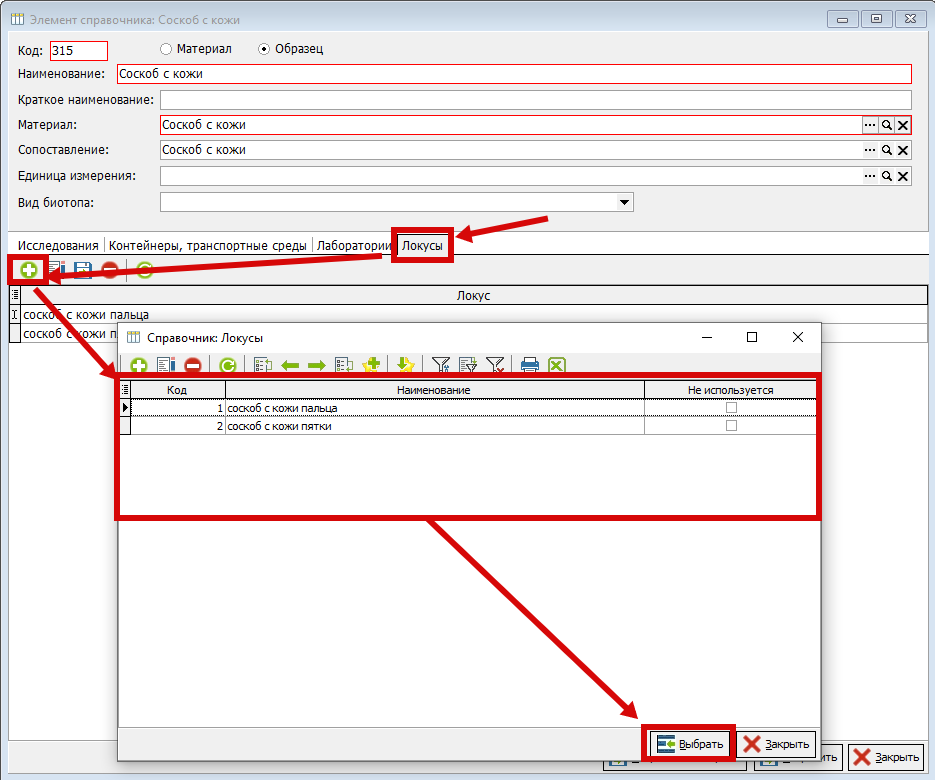Click the print icon in Локусы toolbar
Viewport: 935px width, 780px height.
click(x=530, y=366)
